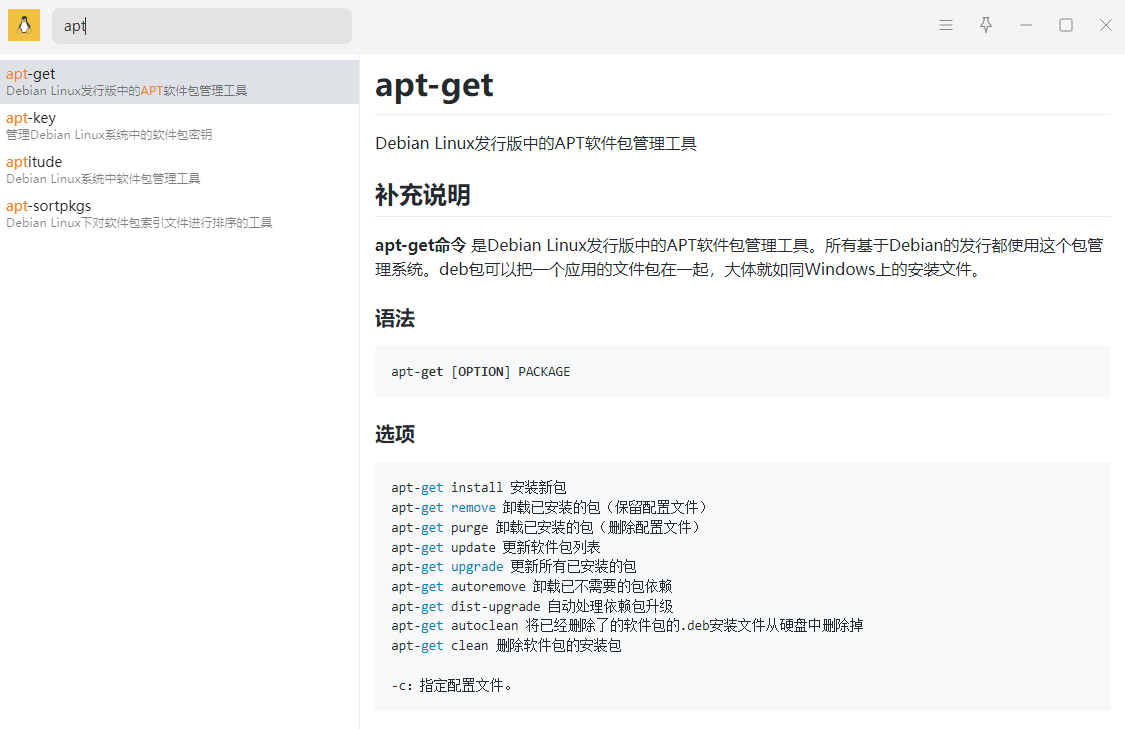
Task: Open the aptitude search result
Action: pos(179,169)
